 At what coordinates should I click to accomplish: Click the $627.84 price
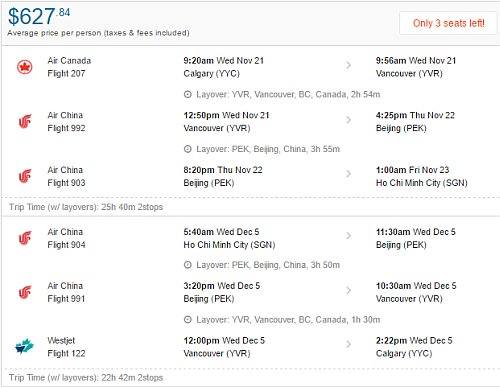pyautogui.click(x=39, y=16)
